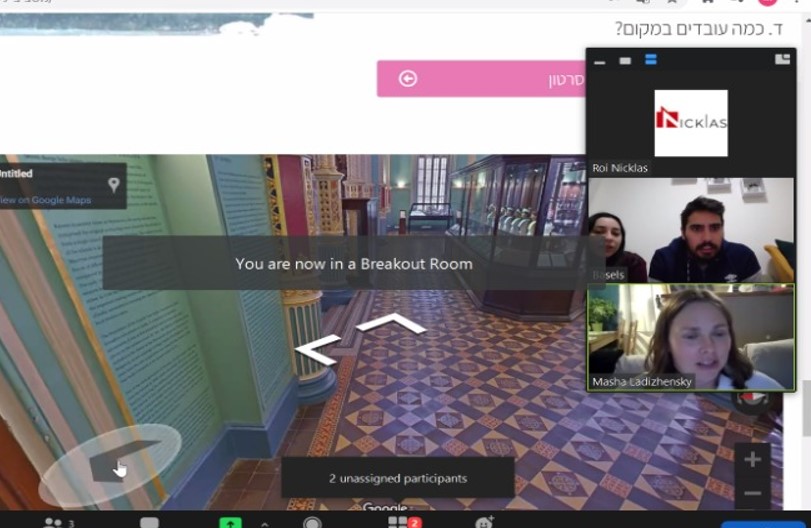This screenshot has width=811, height=528.
Task: Expand share options chevron beside Share Screen
Action: pos(265,523)
